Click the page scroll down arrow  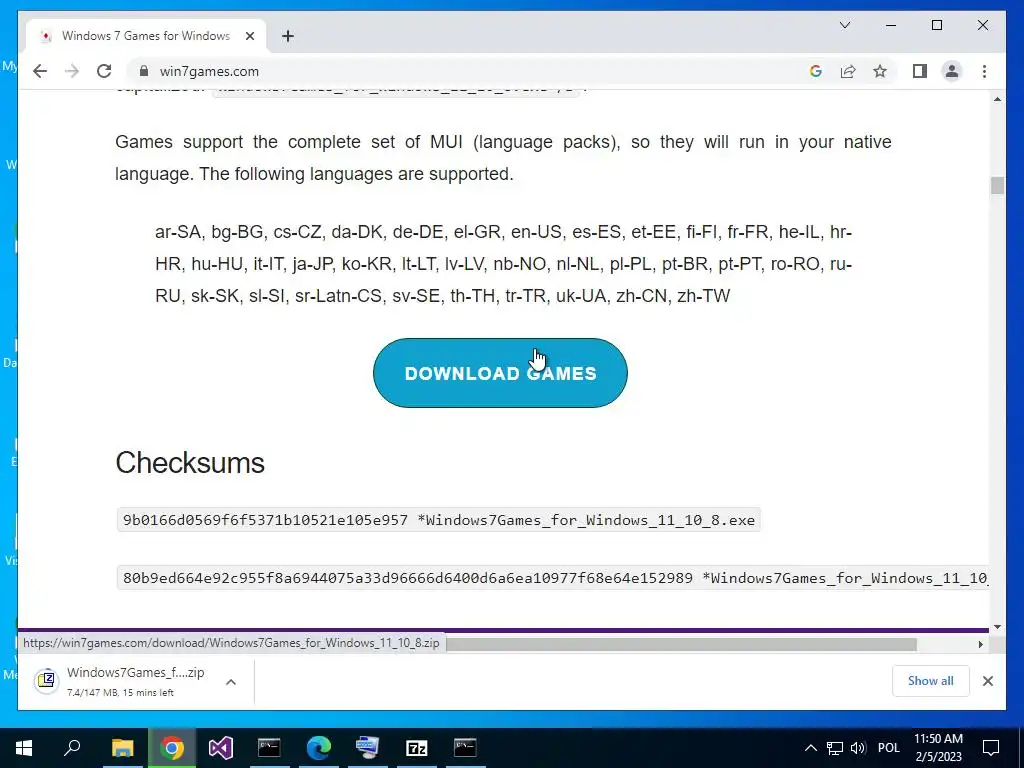point(997,627)
